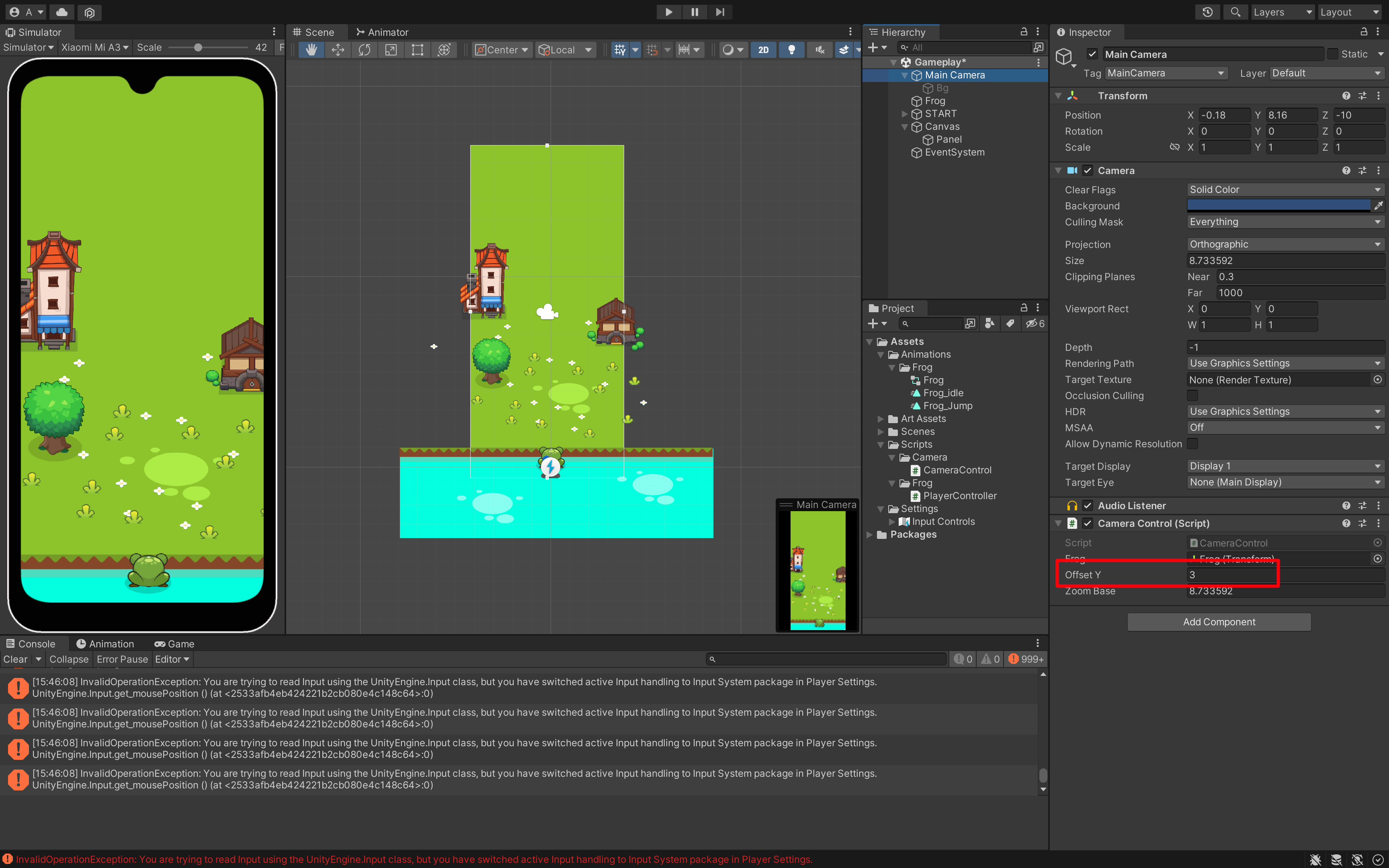Collapse the Transform component
The width and height of the screenshot is (1389, 868).
(x=1058, y=96)
